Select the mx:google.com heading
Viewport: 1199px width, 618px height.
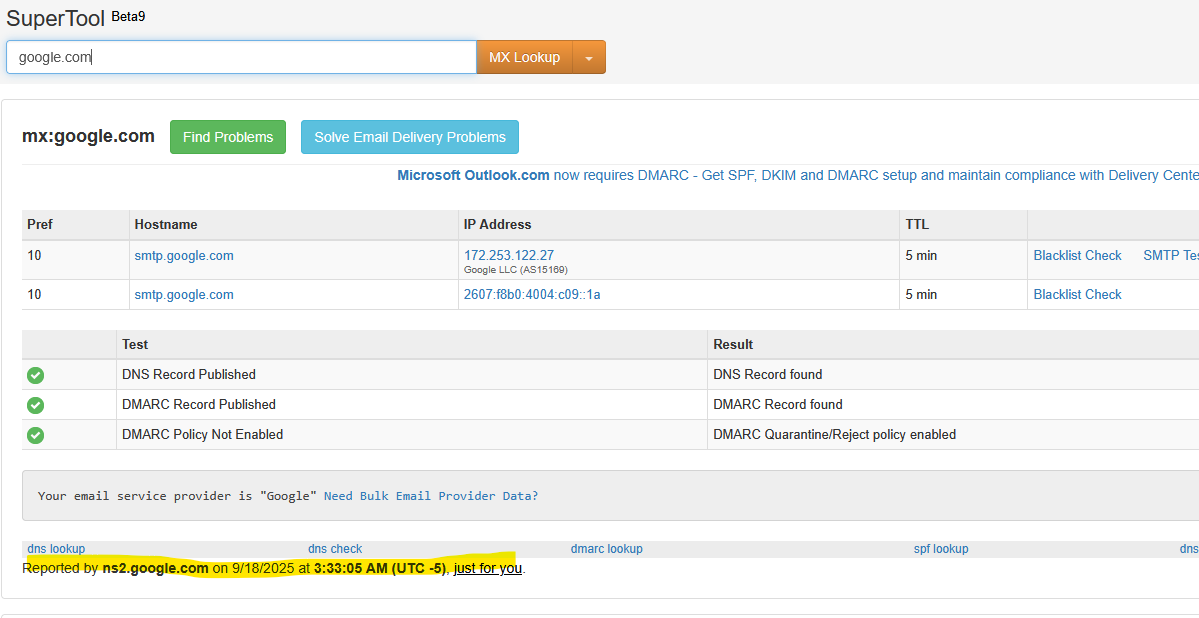click(89, 137)
